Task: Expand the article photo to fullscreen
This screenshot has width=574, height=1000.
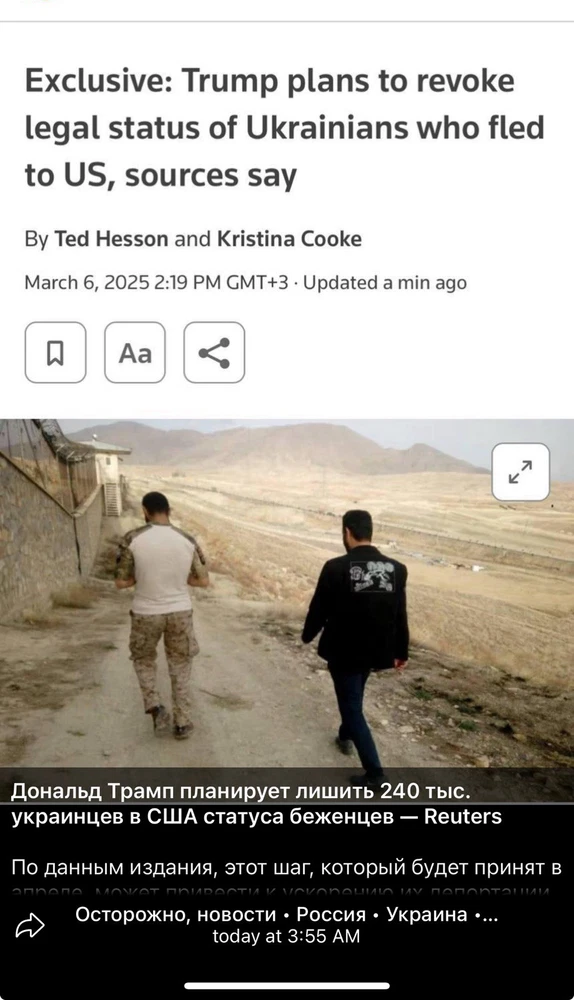Action: [x=520, y=472]
